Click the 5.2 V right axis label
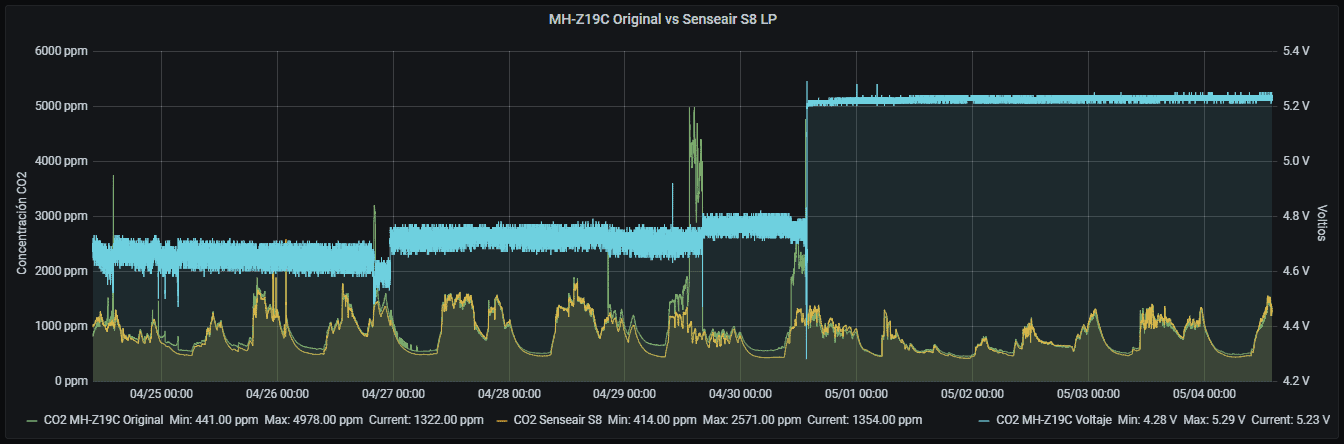Screen dimensions: 1344x444 point(1295,106)
